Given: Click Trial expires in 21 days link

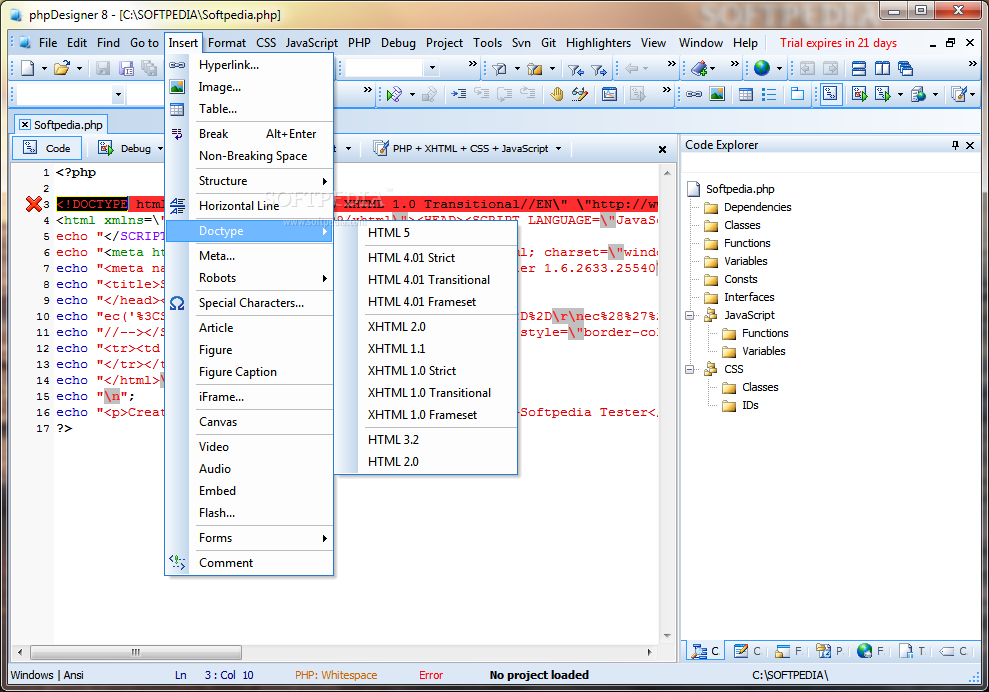Looking at the screenshot, I should point(838,43).
